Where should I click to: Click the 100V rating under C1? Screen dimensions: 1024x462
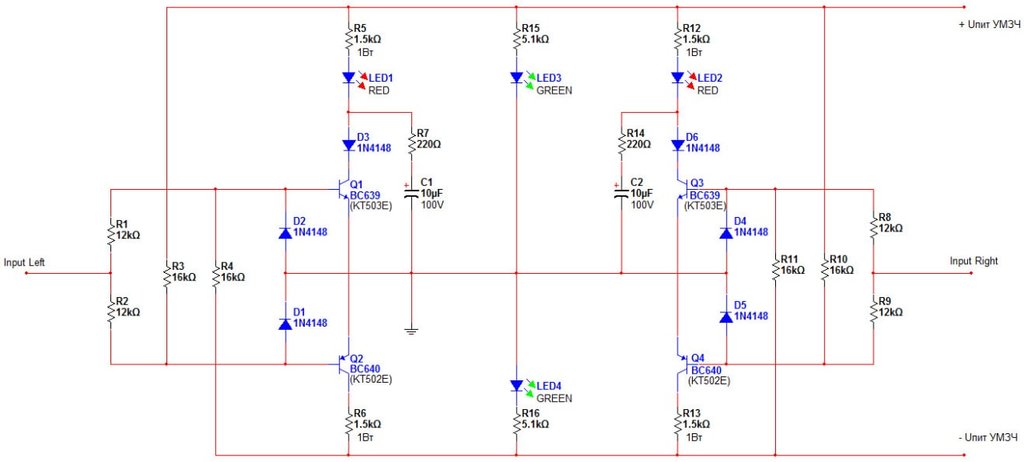click(430, 206)
